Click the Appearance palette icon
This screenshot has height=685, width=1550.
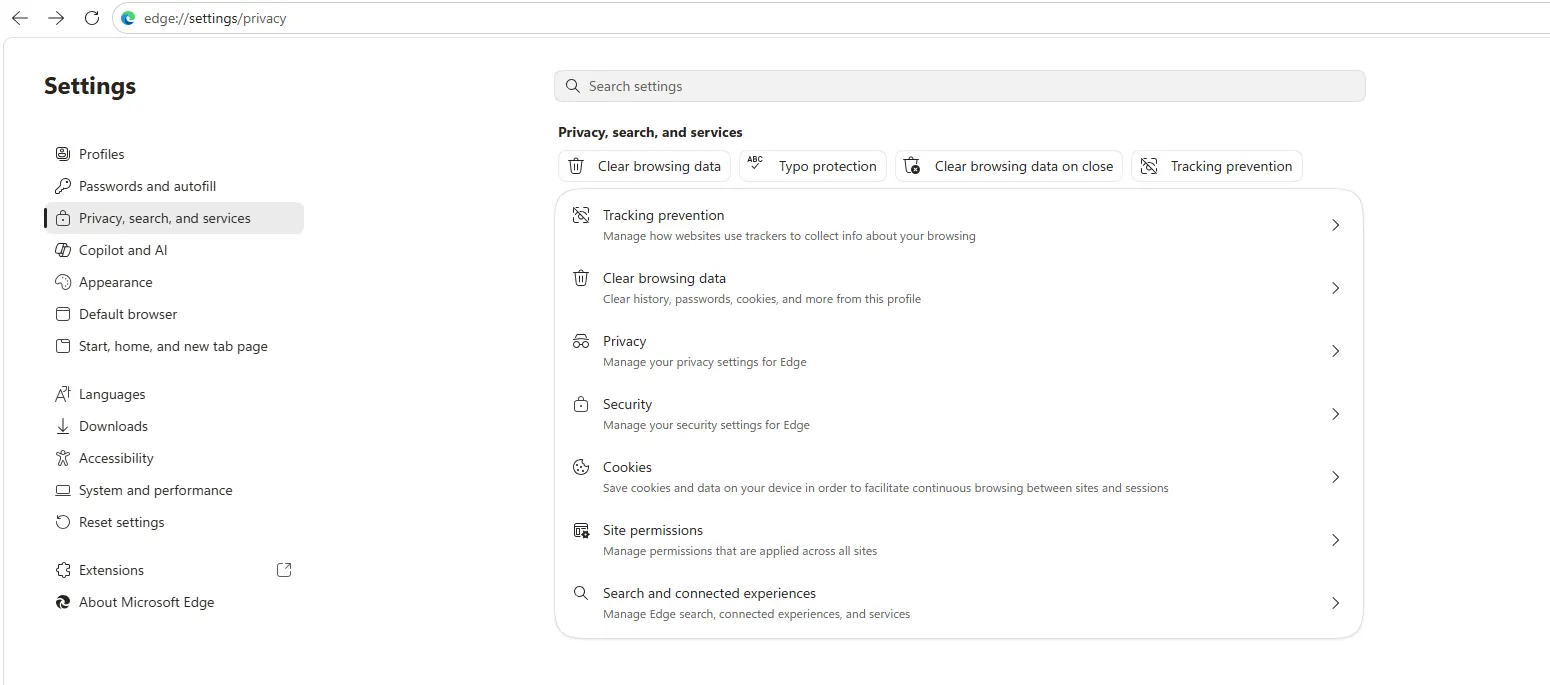tap(63, 282)
